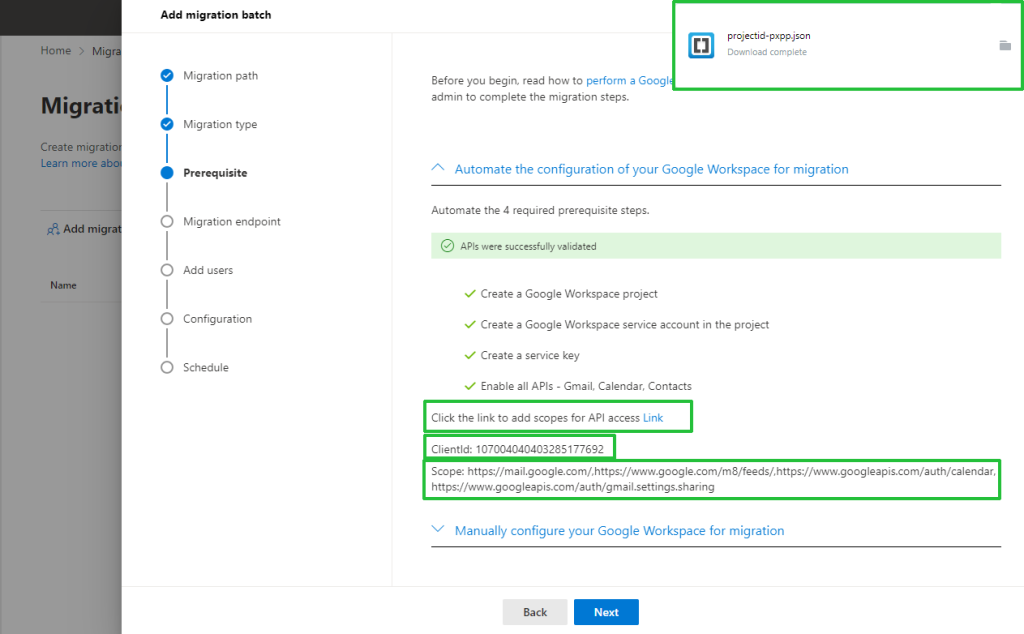Select the Schedule step circle
The height and width of the screenshot is (634, 1024).
click(166, 367)
